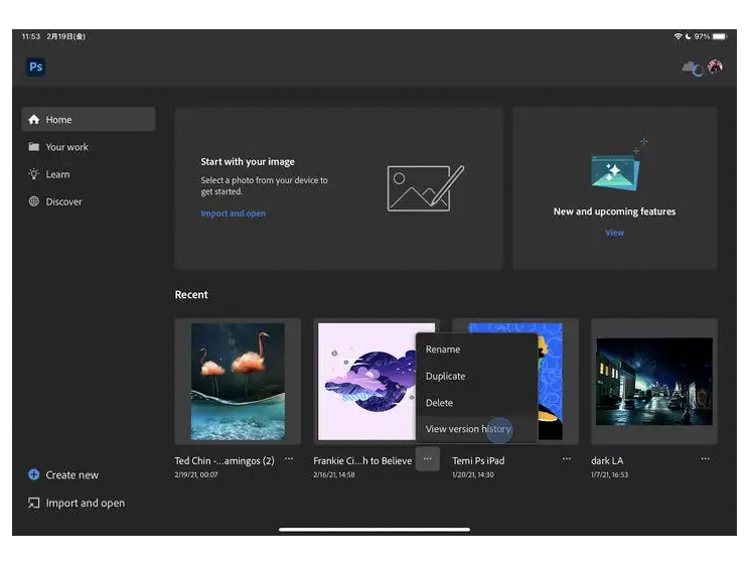Click the Create new plus icon
Screen dimensions: 750x562
pos(34,474)
